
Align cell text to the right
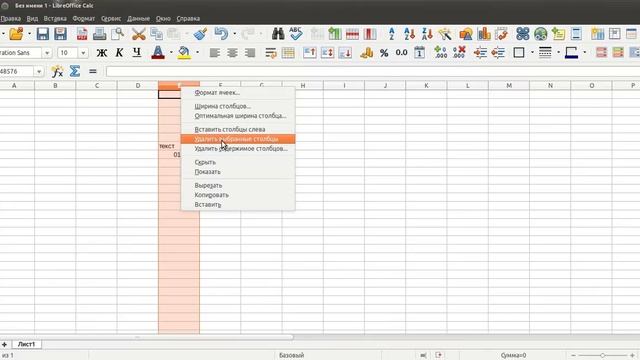(x=250, y=53)
